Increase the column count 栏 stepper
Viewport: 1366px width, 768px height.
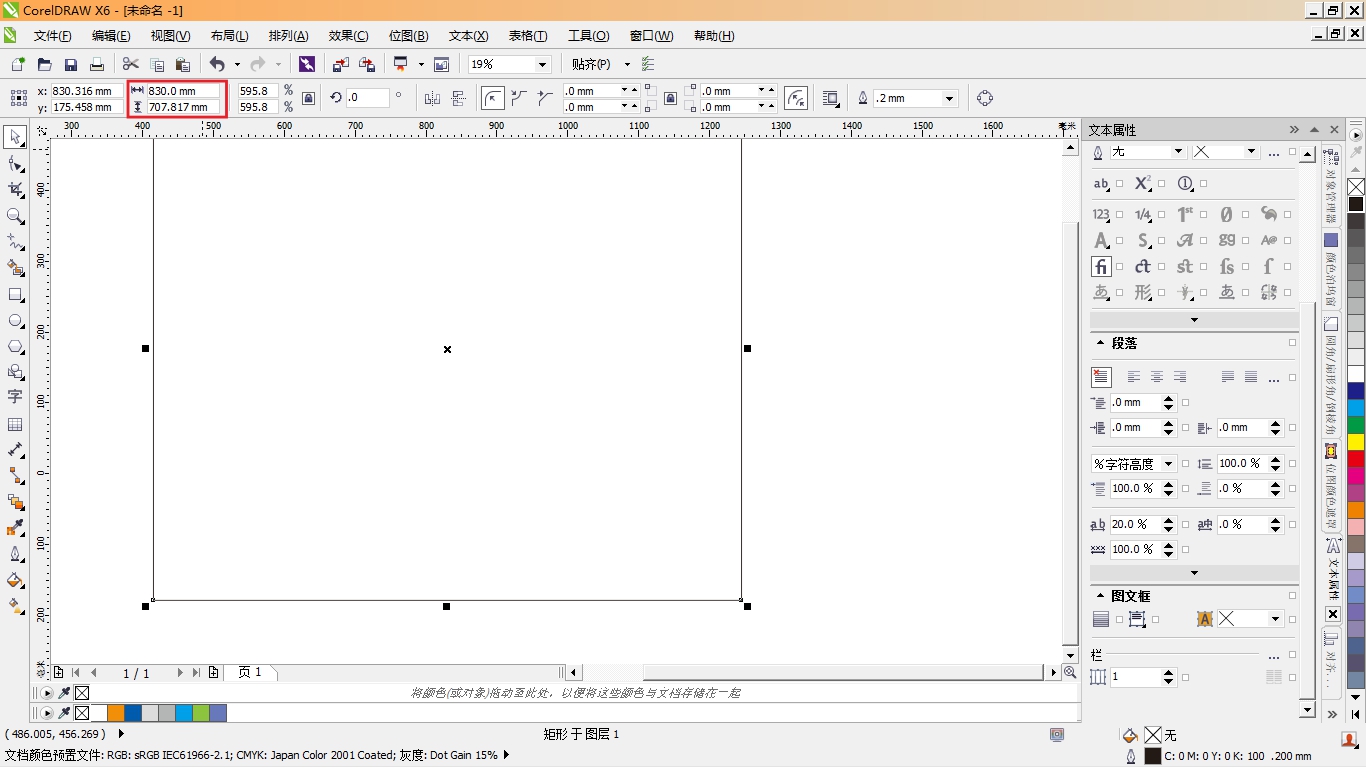point(1170,672)
